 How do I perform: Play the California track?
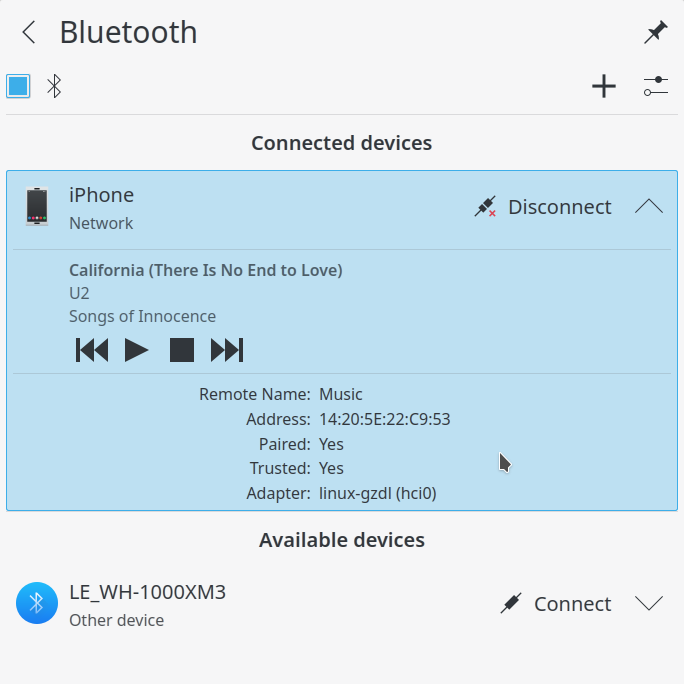[137, 350]
